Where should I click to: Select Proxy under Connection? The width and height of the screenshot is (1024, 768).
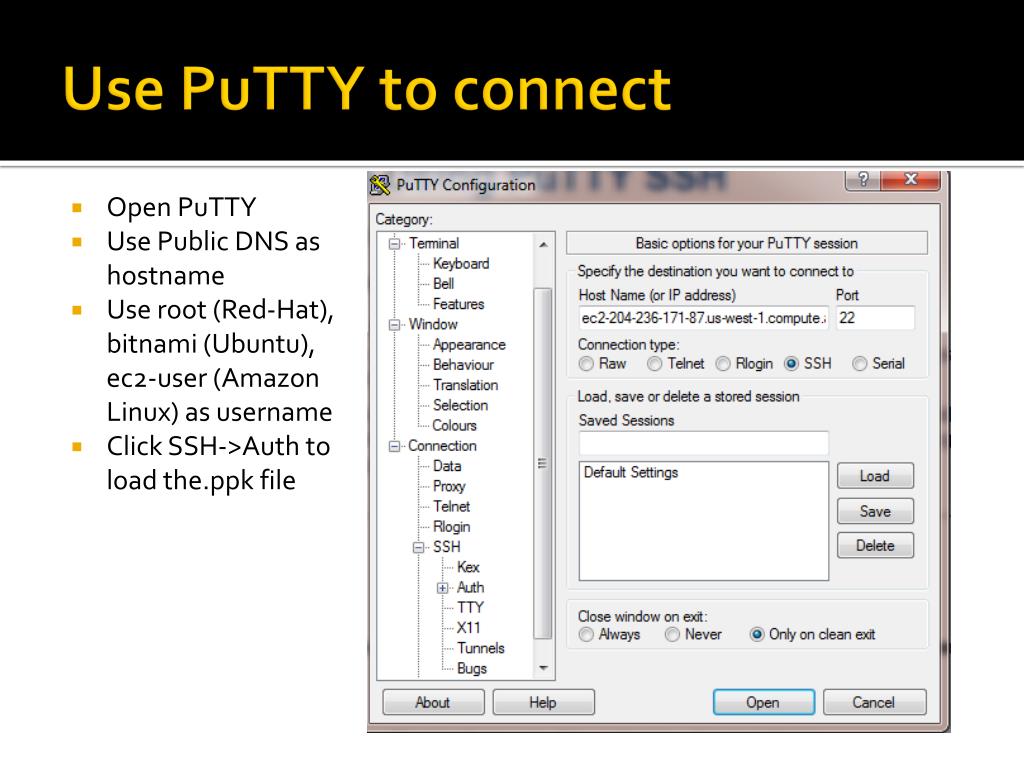pyautogui.click(x=449, y=487)
